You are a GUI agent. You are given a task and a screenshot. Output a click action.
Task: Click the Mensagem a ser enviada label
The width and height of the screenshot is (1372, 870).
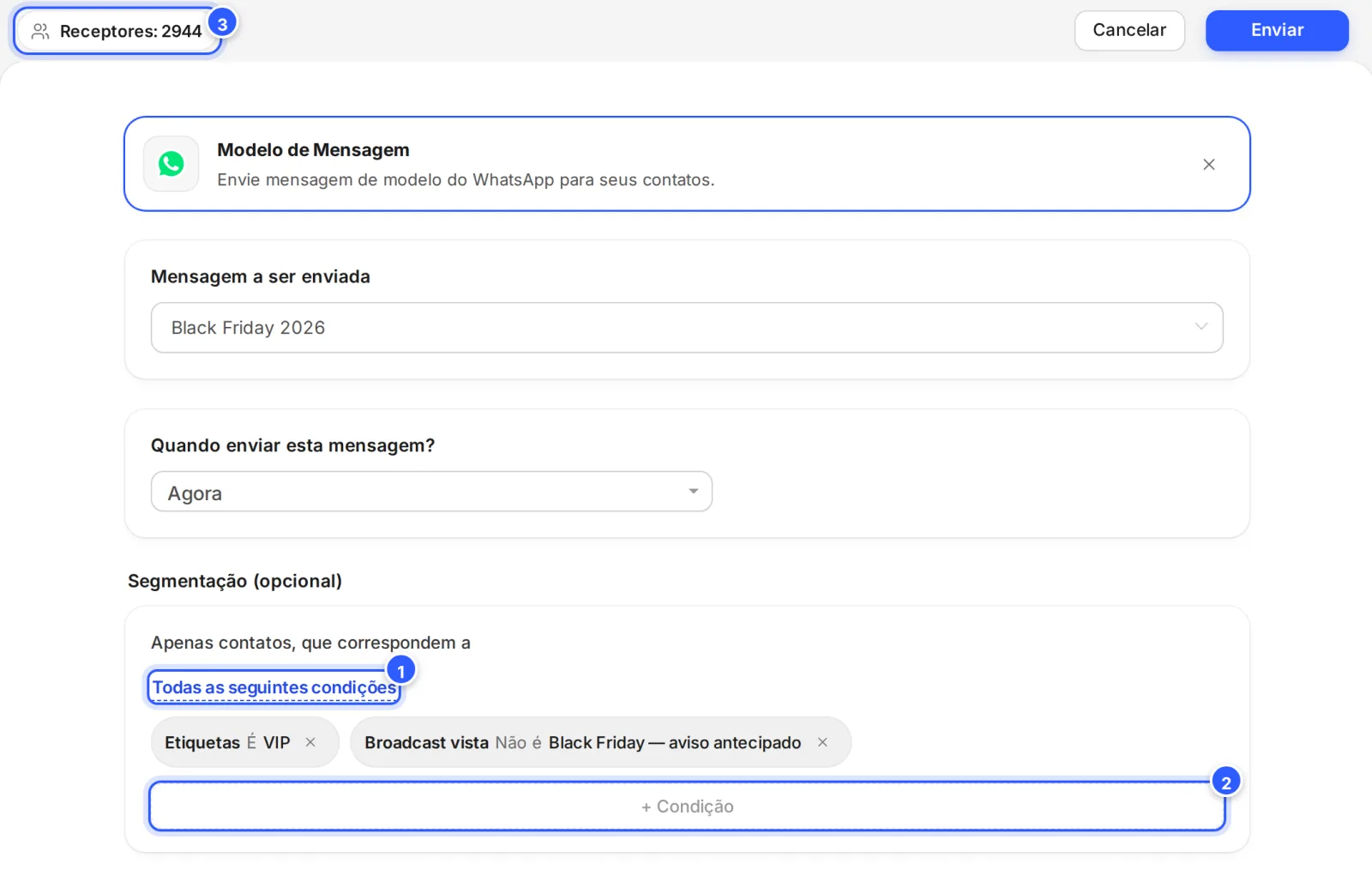click(261, 276)
